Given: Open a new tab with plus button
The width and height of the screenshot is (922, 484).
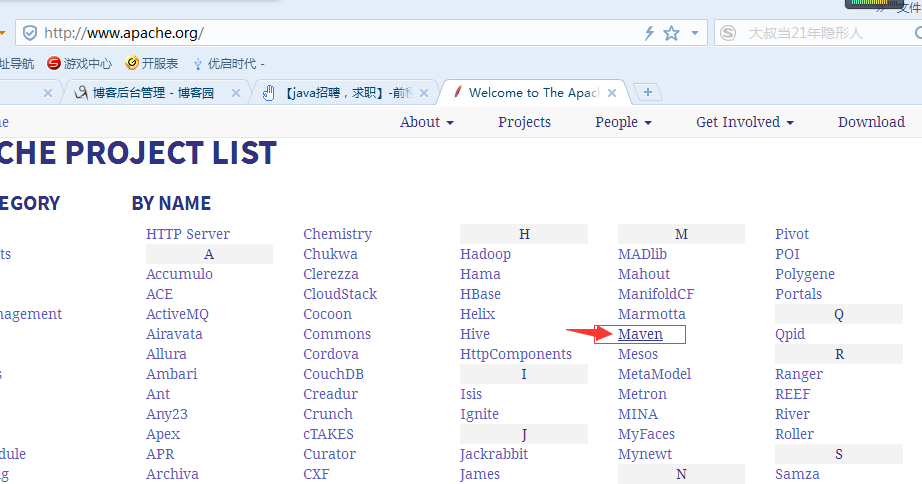Looking at the screenshot, I should 647,92.
